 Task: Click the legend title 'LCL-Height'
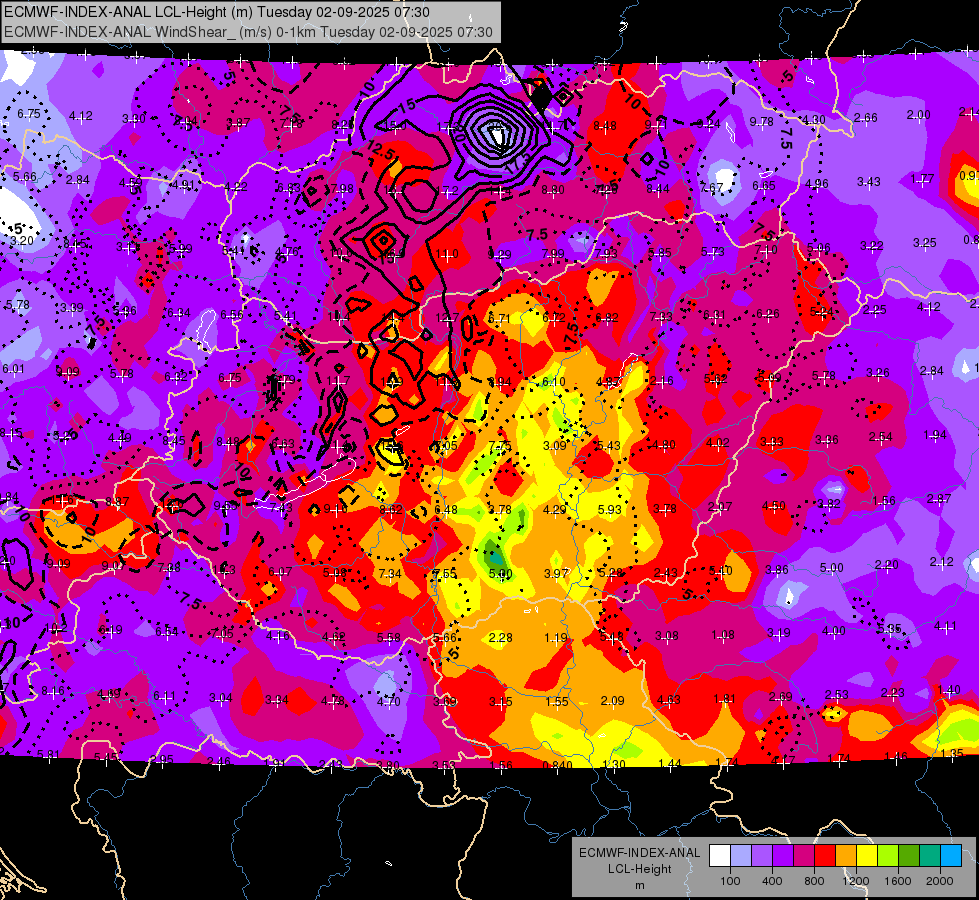click(x=640, y=869)
